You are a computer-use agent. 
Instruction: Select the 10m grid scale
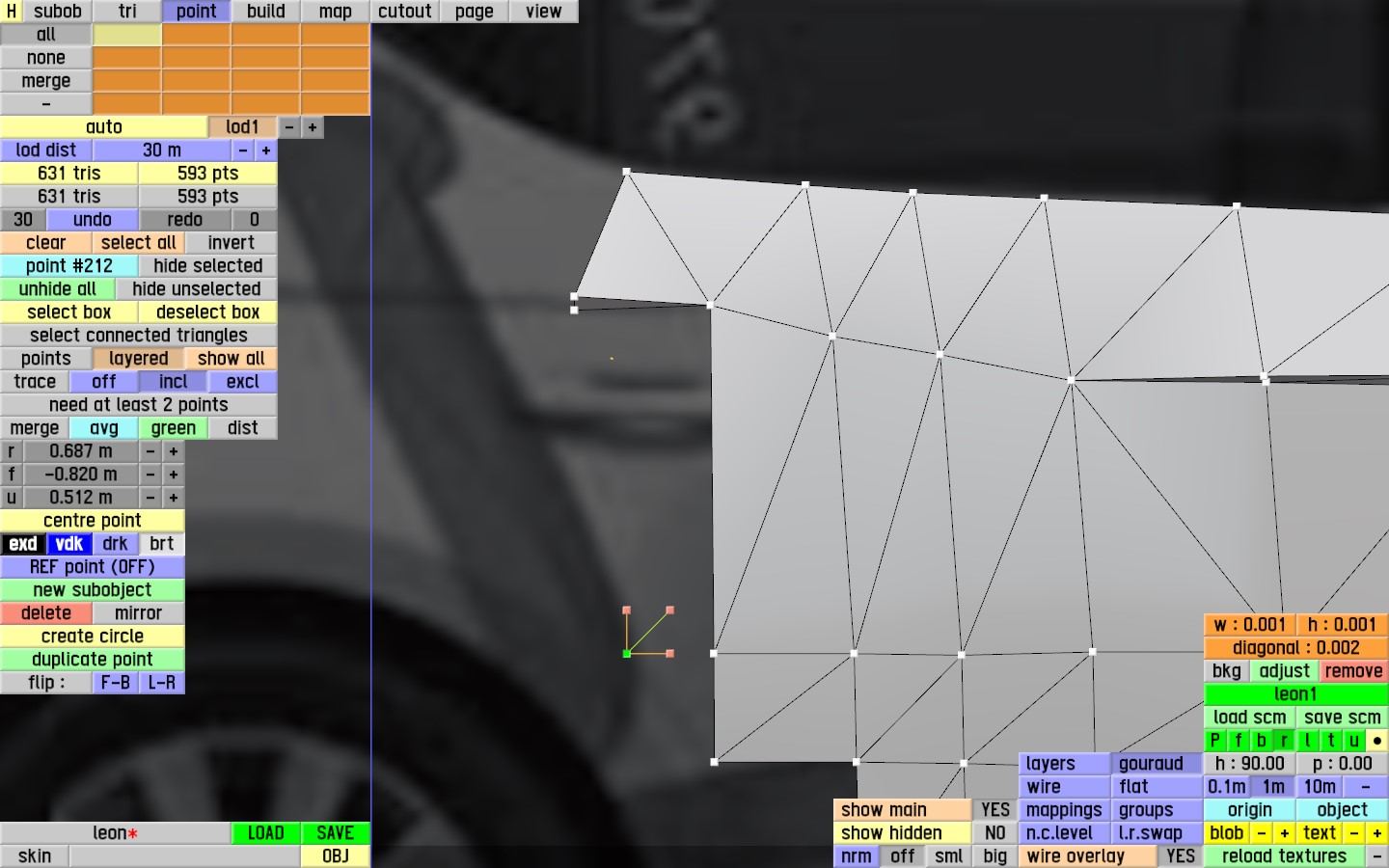tap(1320, 787)
